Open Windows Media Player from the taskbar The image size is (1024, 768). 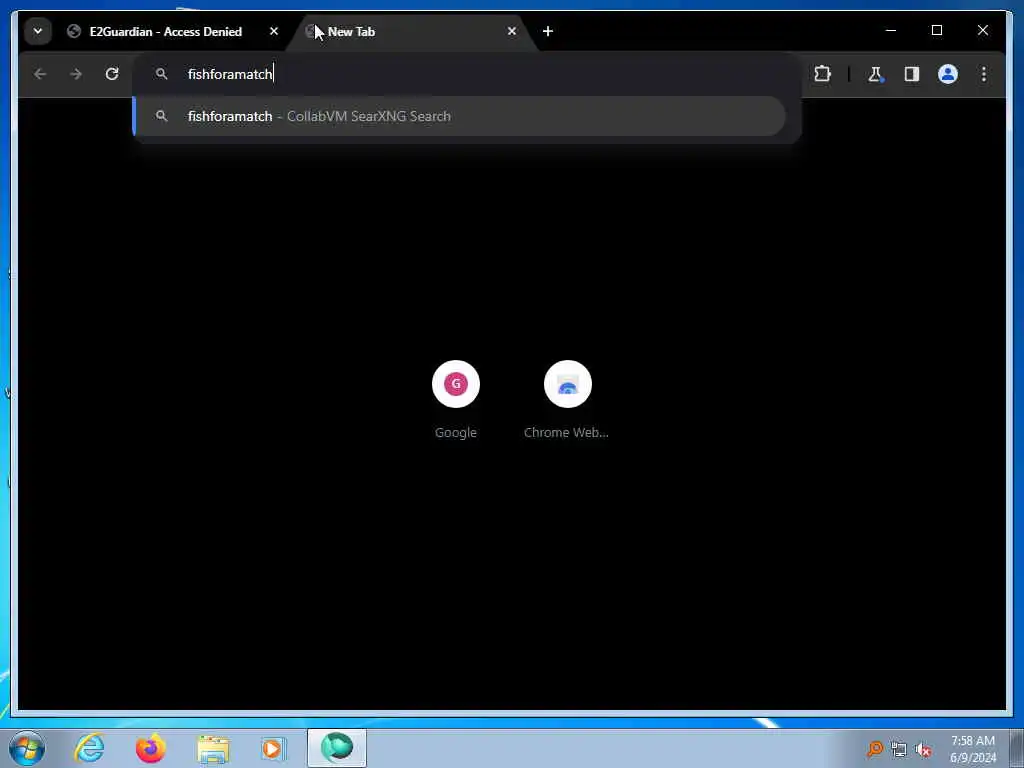coord(273,749)
